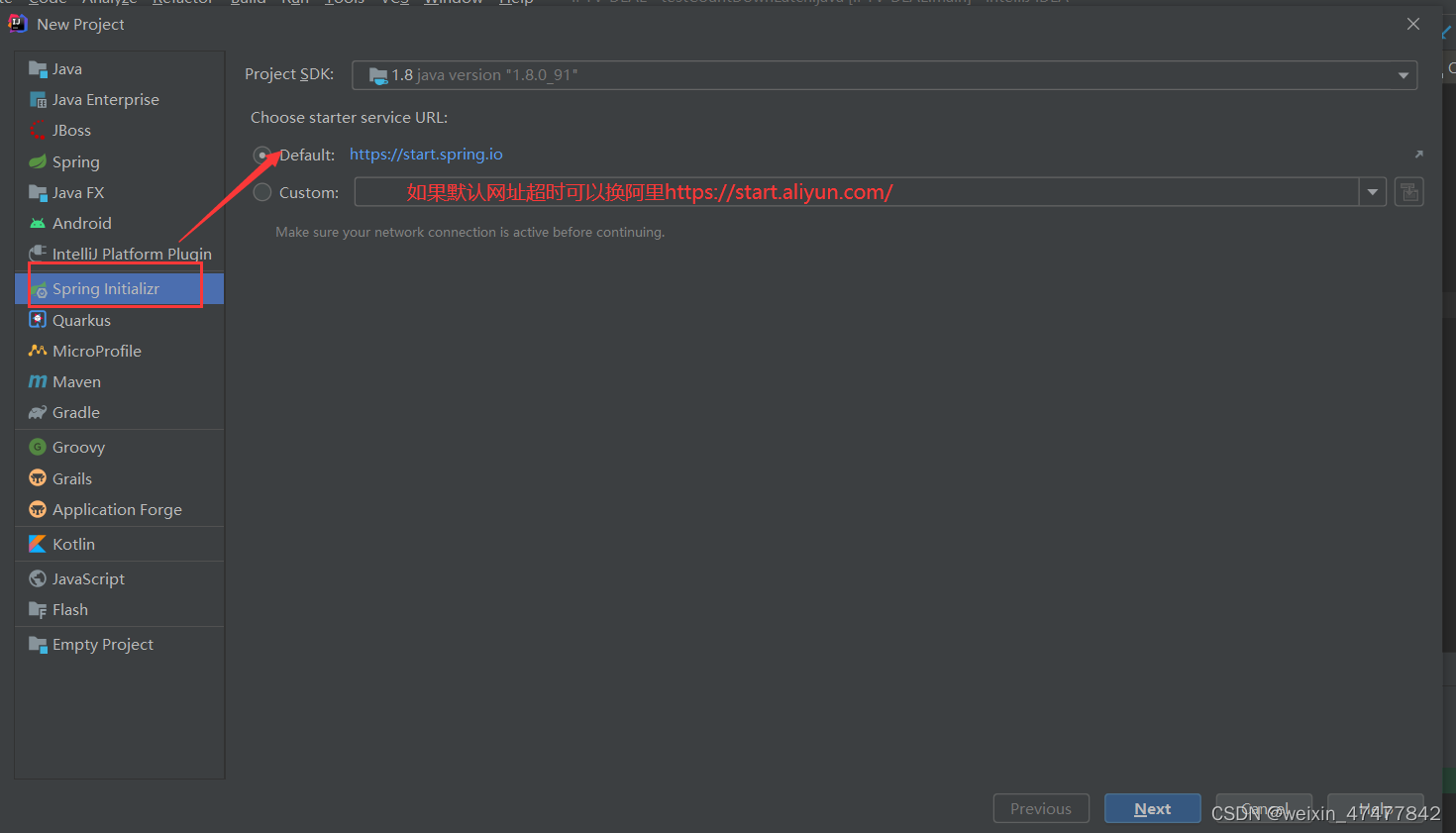The width and height of the screenshot is (1456, 833).
Task: Expand the Custom URL history dropdown arrow
Action: 1373,192
